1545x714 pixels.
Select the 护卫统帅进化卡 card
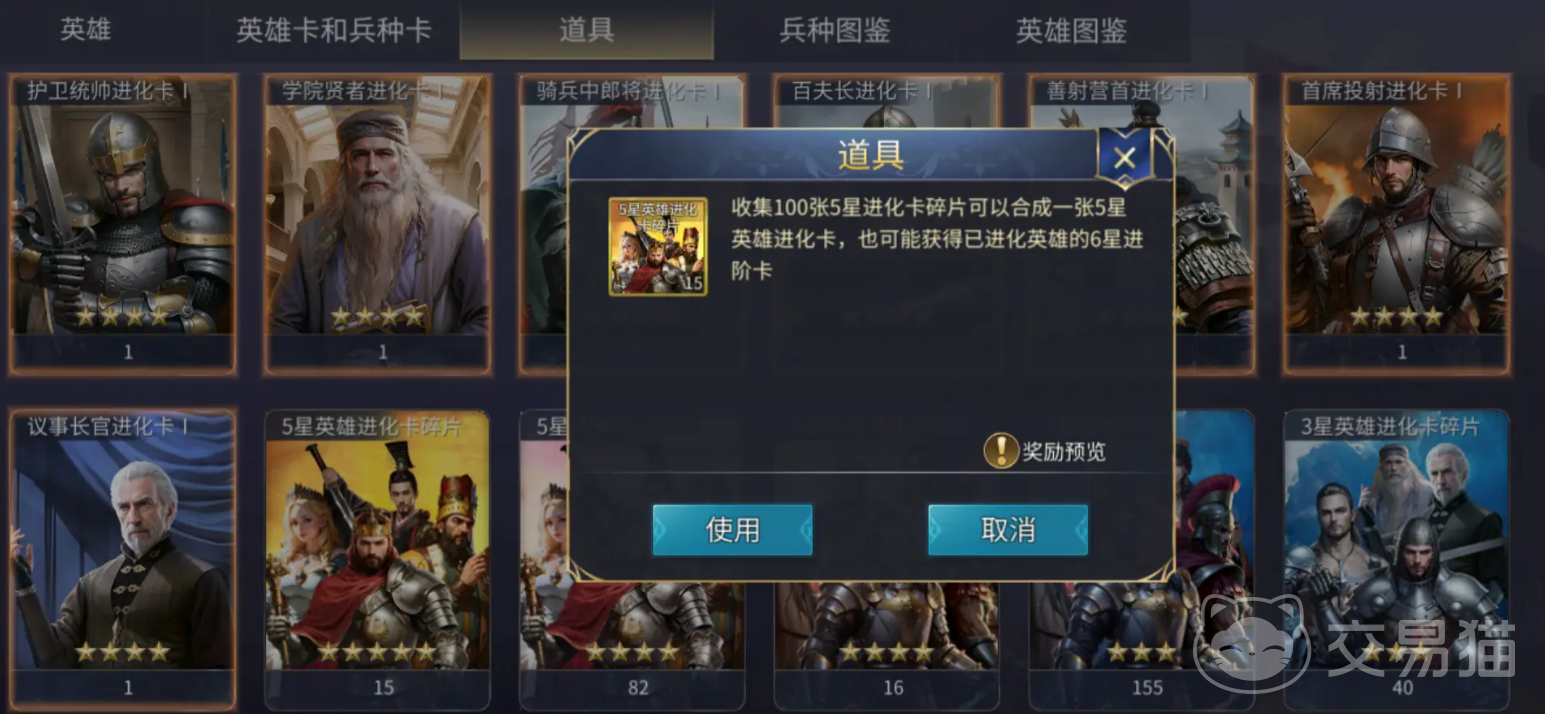point(123,224)
